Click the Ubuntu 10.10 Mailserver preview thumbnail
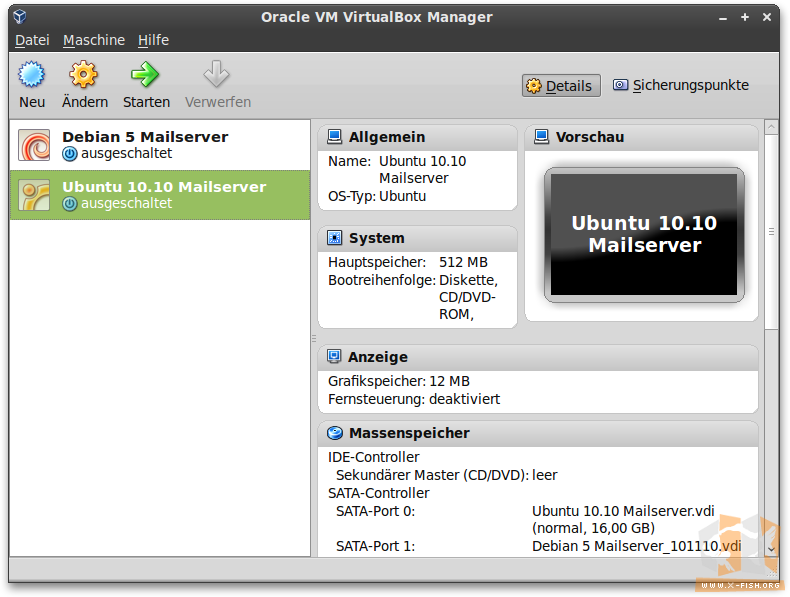This screenshot has width=790, height=597. point(644,235)
